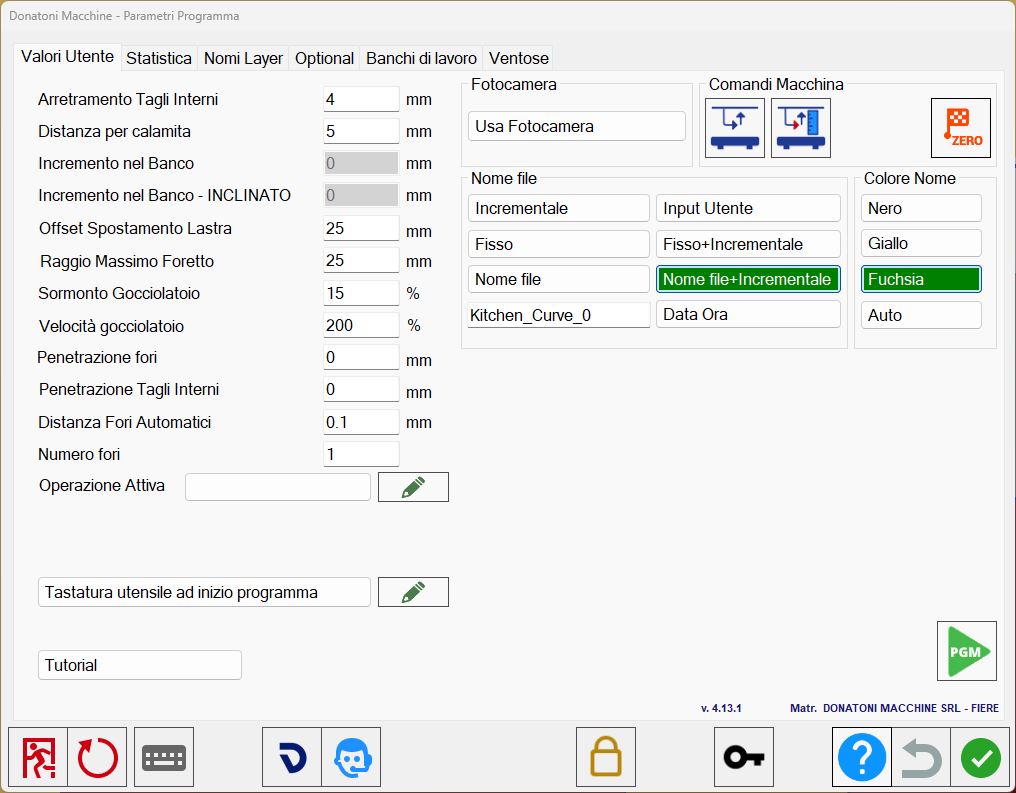Confirm with the green checkmark icon
The width and height of the screenshot is (1016, 793).
980,757
